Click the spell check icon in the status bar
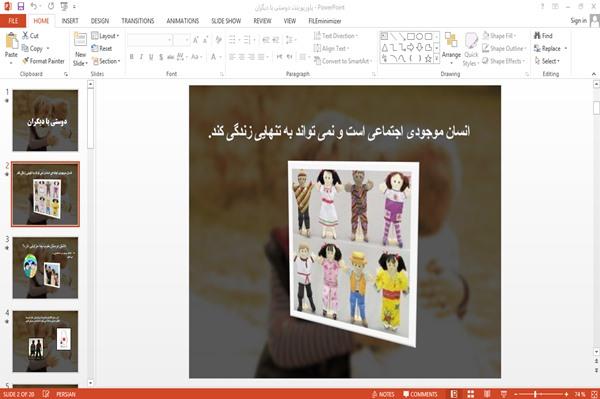Image resolution: width=600 pixels, height=399 pixels. 46,394
